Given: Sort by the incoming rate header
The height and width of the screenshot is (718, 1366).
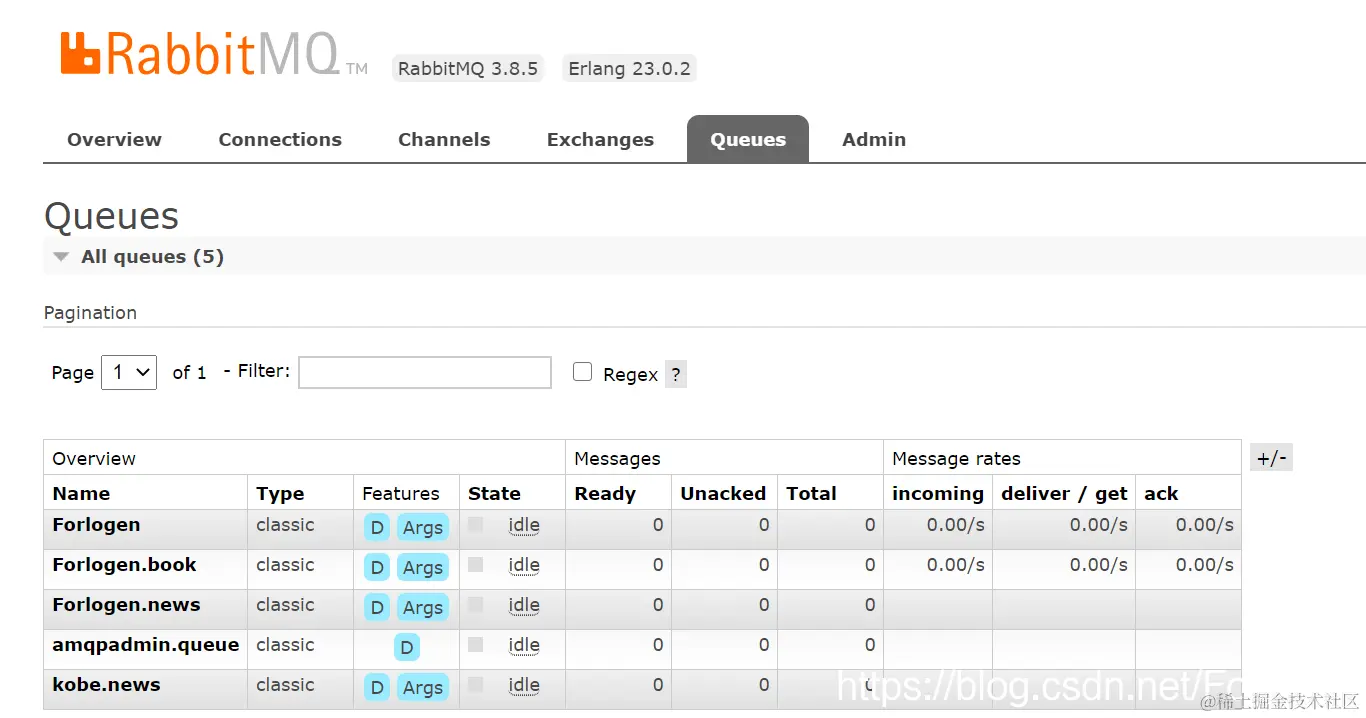Looking at the screenshot, I should click(938, 493).
